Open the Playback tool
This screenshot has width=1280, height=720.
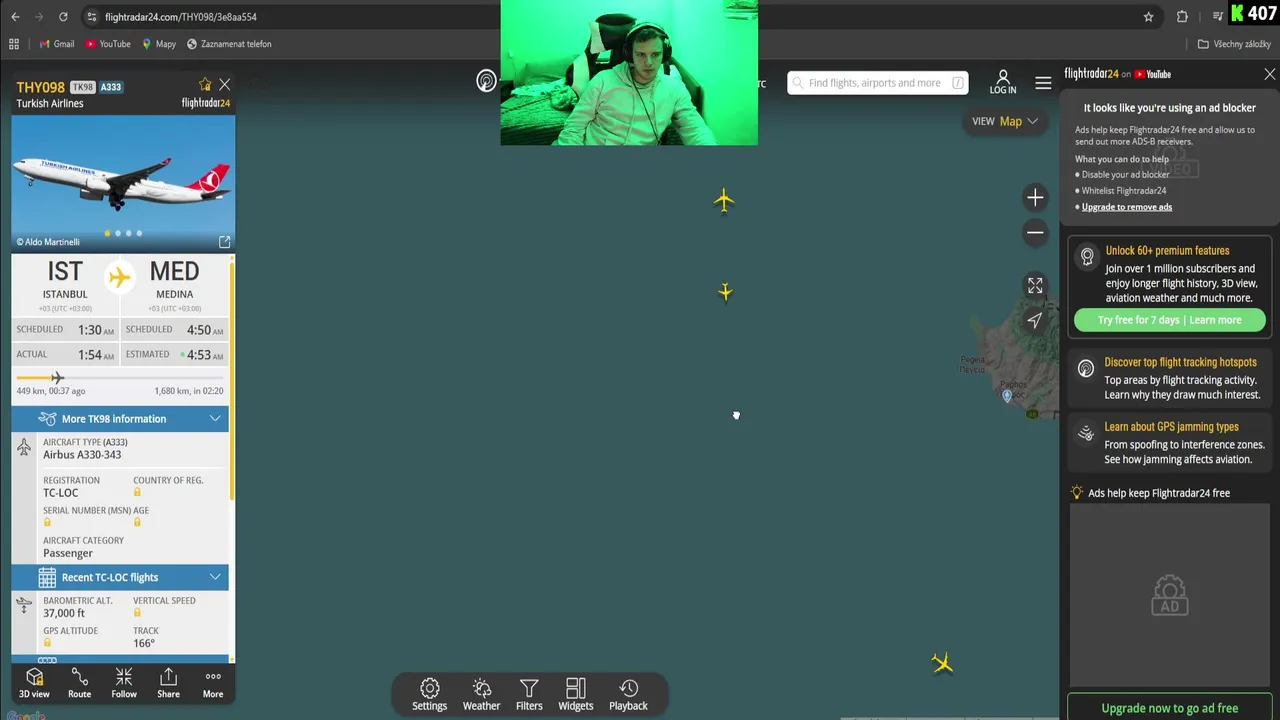coord(628,695)
